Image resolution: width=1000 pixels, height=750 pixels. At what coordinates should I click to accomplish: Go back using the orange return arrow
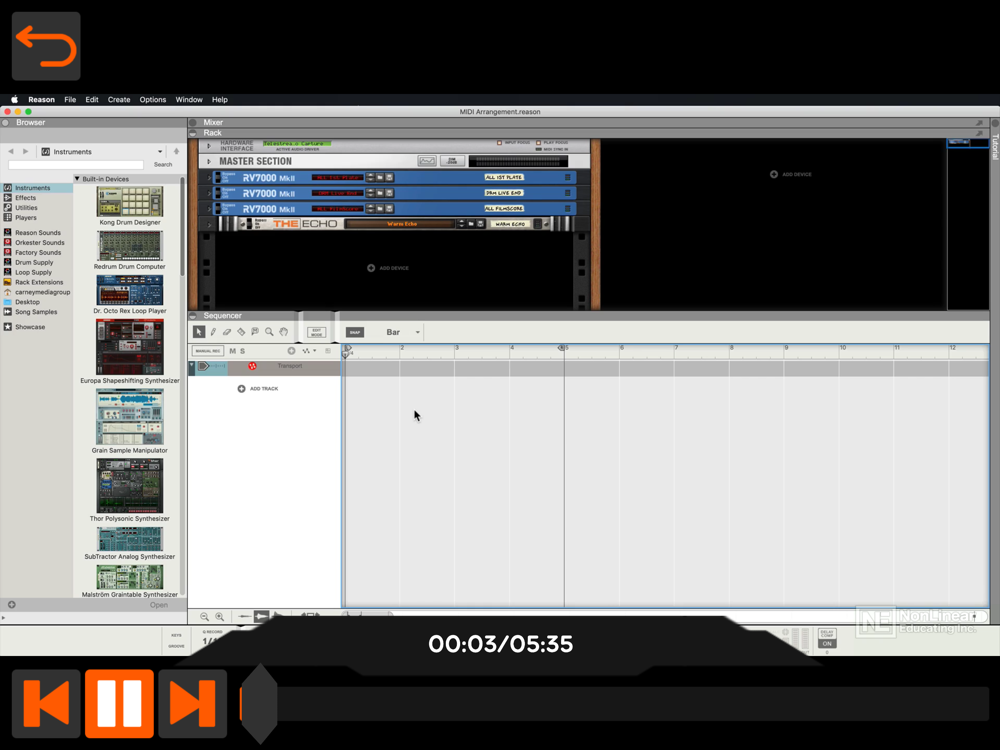(46, 46)
